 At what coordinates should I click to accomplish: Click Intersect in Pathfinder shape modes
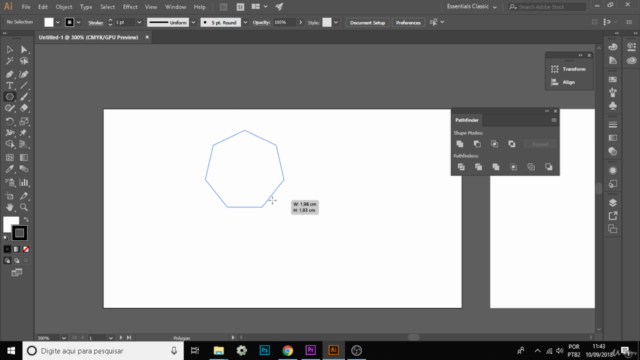pos(494,144)
